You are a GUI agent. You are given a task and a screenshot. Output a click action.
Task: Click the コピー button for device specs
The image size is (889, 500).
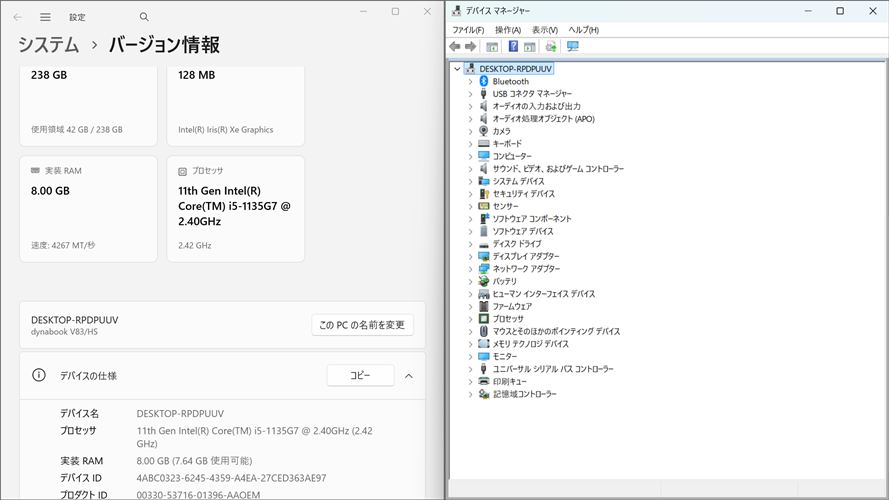coord(360,376)
